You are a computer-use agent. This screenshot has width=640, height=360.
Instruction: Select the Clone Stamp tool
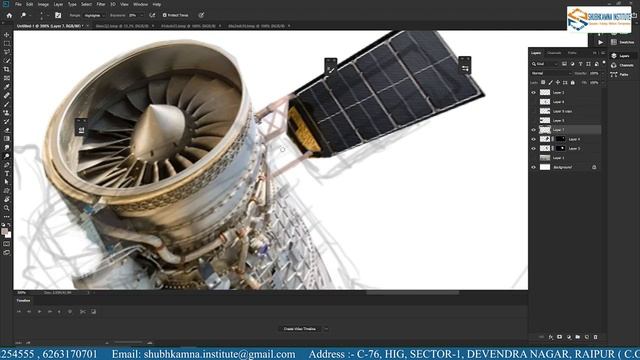point(7,113)
